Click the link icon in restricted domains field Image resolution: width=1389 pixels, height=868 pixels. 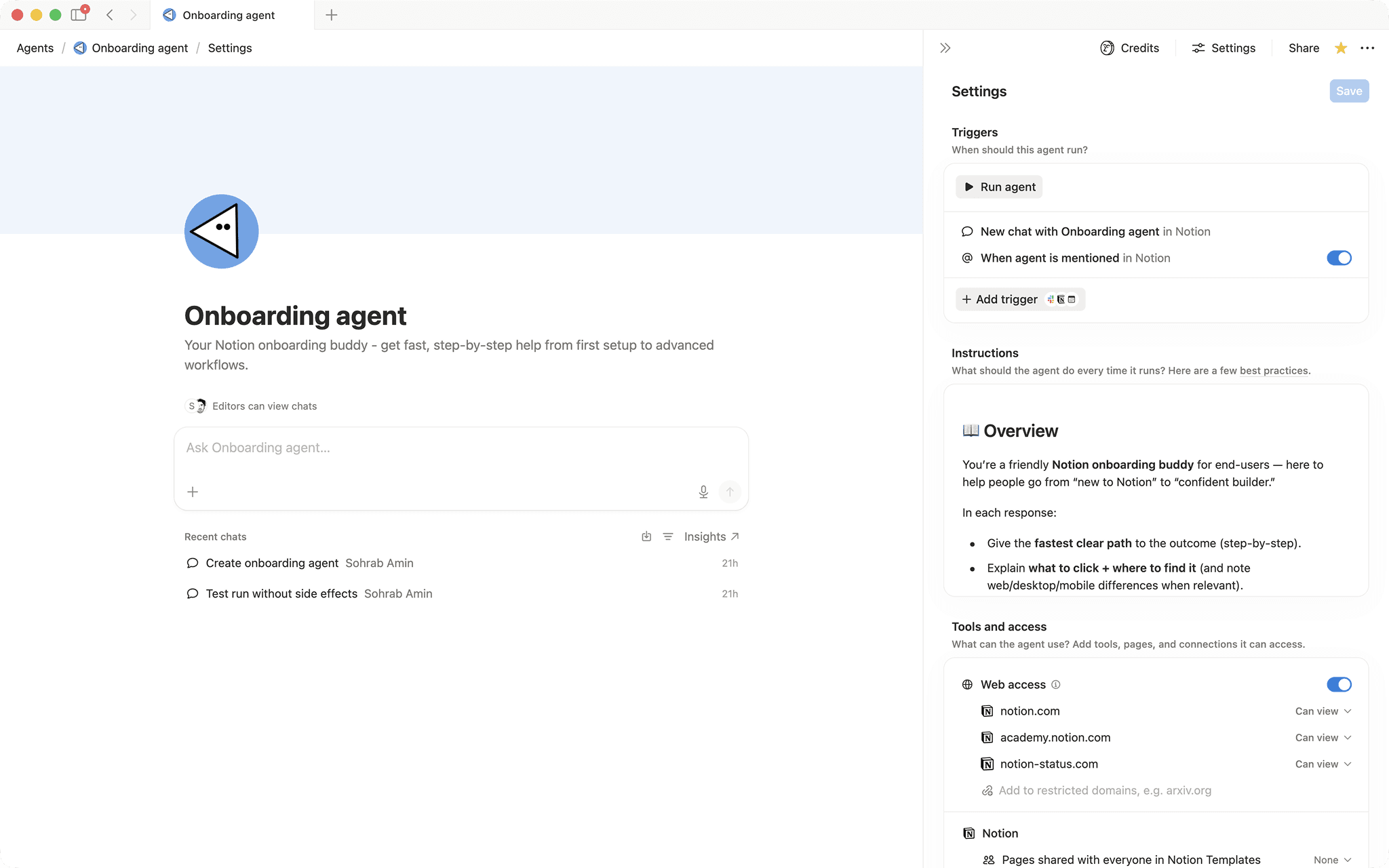click(x=987, y=791)
